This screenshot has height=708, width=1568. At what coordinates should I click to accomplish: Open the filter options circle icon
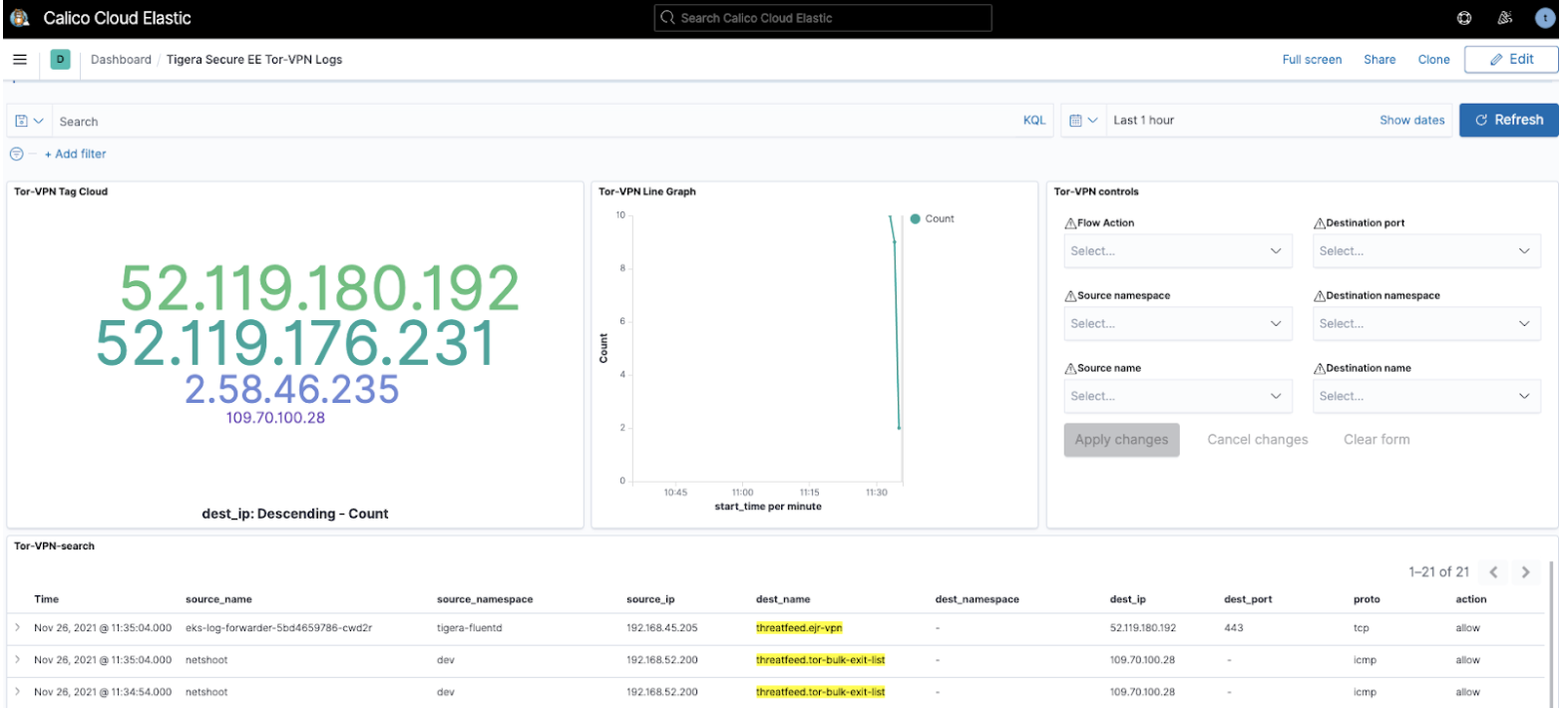[16, 154]
